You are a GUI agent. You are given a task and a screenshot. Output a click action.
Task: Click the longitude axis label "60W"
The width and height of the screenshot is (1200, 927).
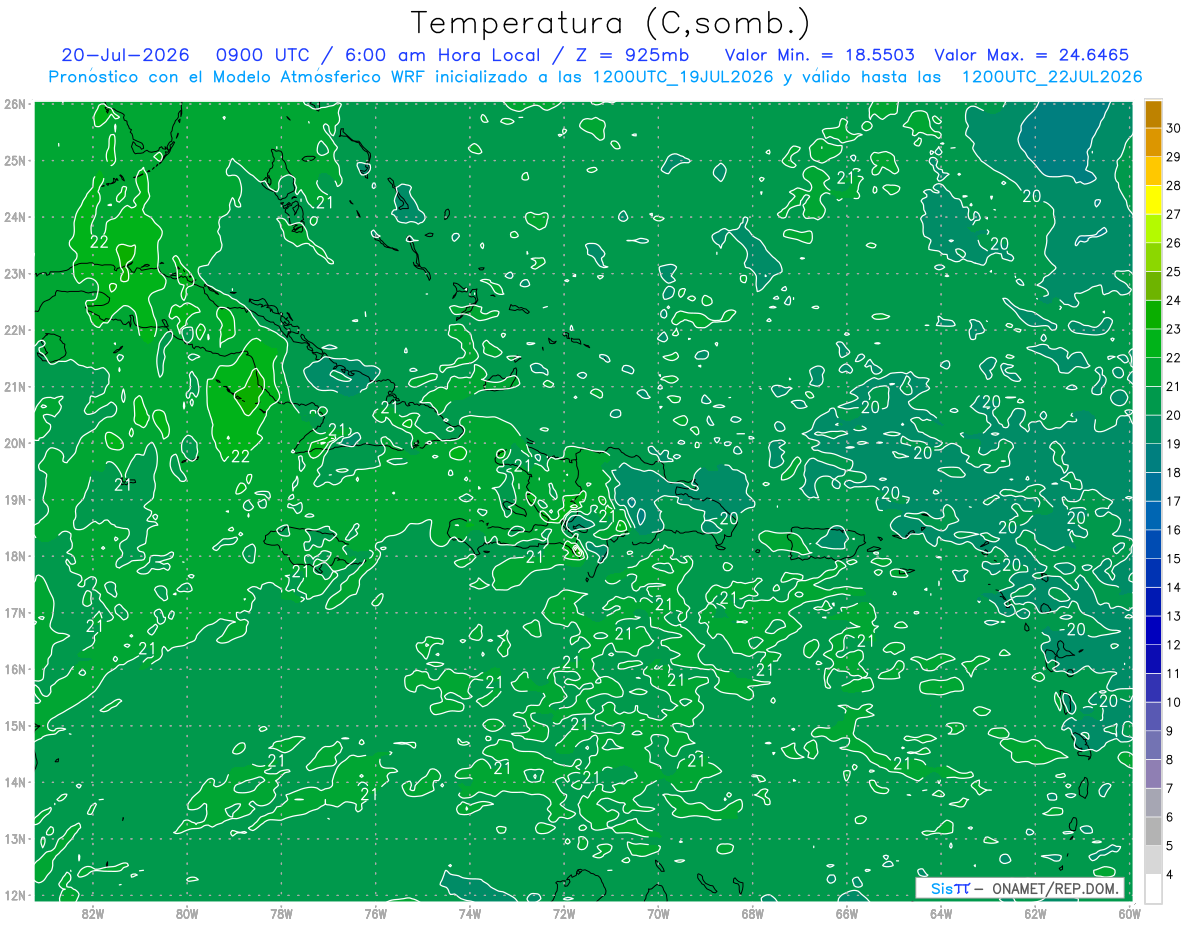point(1129,912)
